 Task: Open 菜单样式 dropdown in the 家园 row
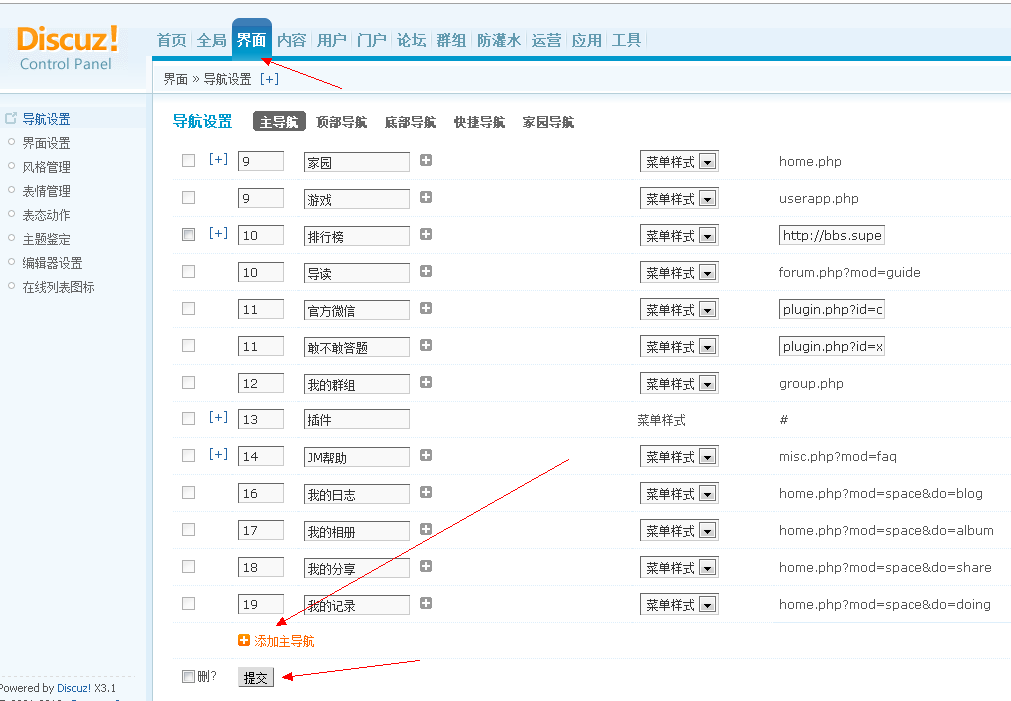click(679, 161)
